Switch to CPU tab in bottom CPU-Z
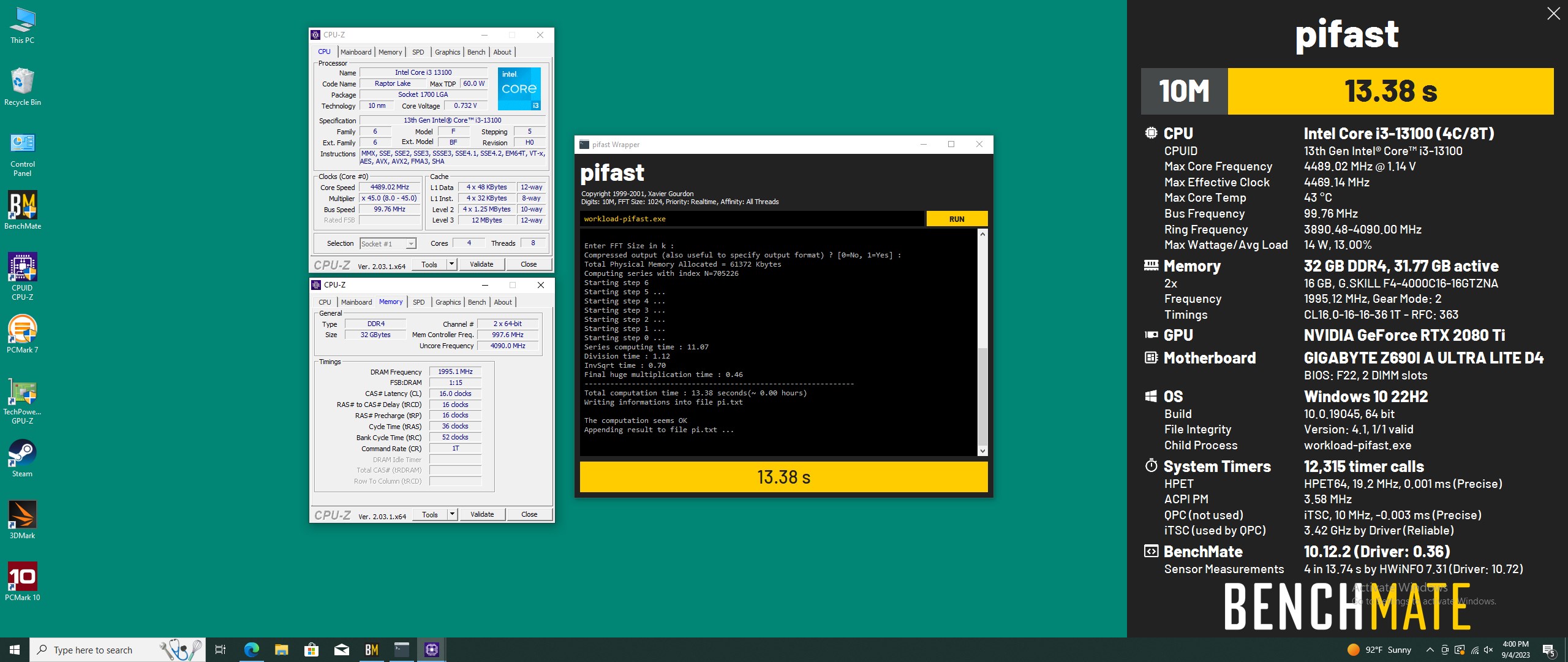The height and width of the screenshot is (662, 1568). pos(325,302)
